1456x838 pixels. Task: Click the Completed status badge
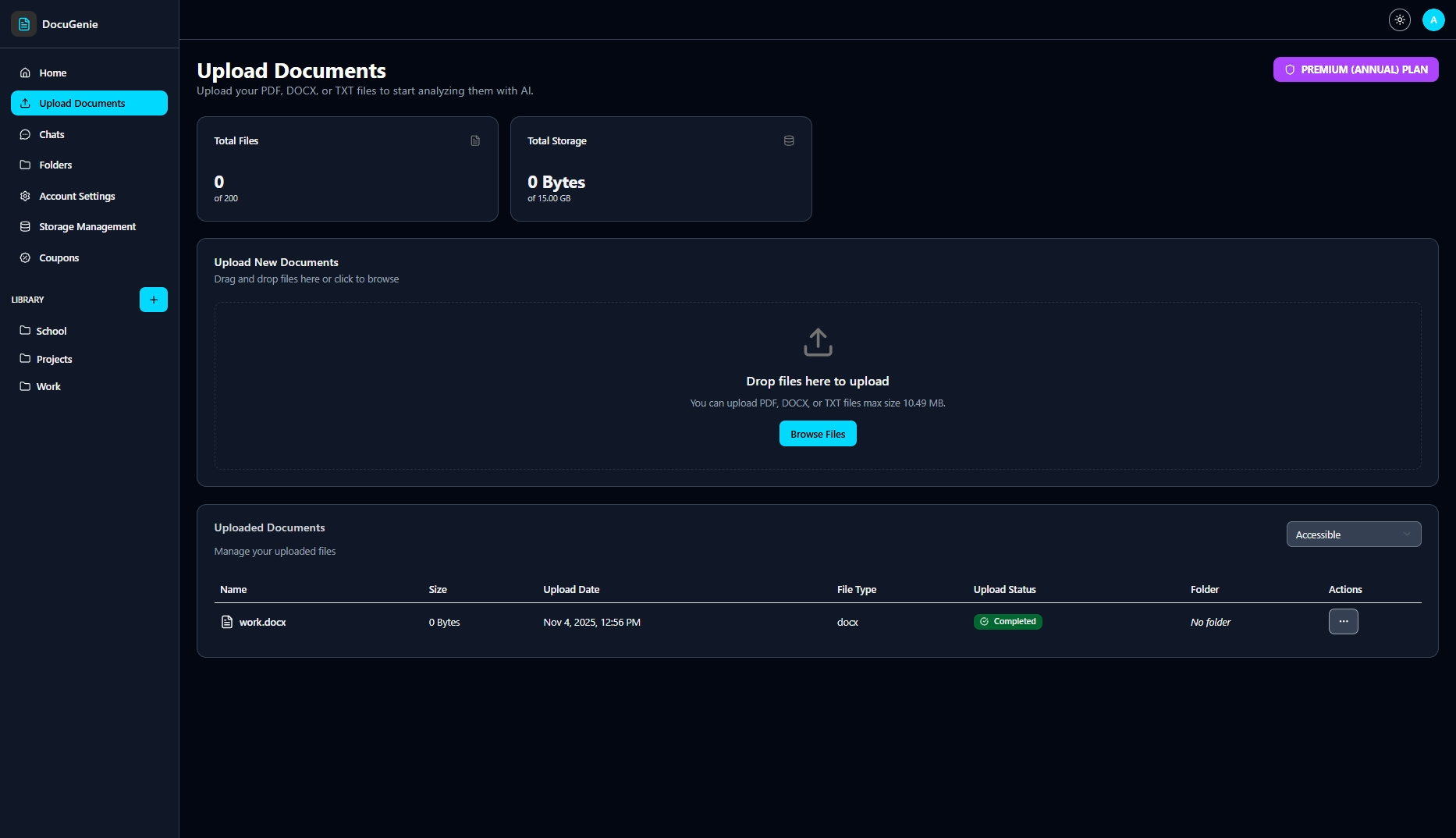1008,621
